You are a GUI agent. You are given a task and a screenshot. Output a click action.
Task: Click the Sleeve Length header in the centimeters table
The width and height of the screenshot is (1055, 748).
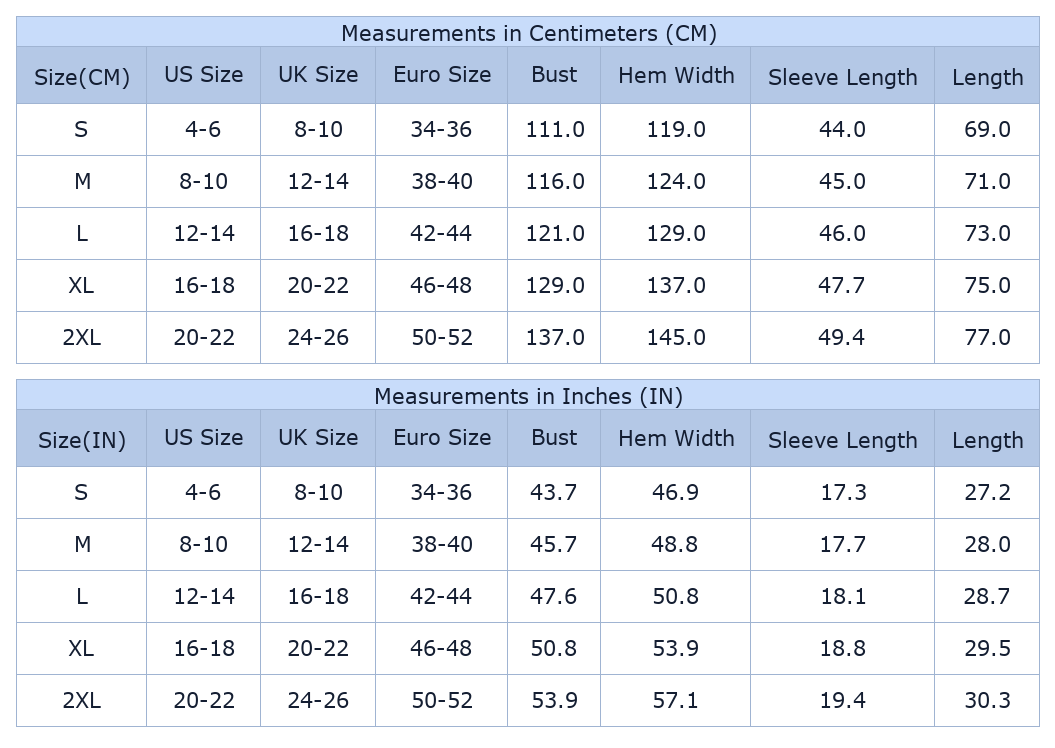[x=842, y=77]
